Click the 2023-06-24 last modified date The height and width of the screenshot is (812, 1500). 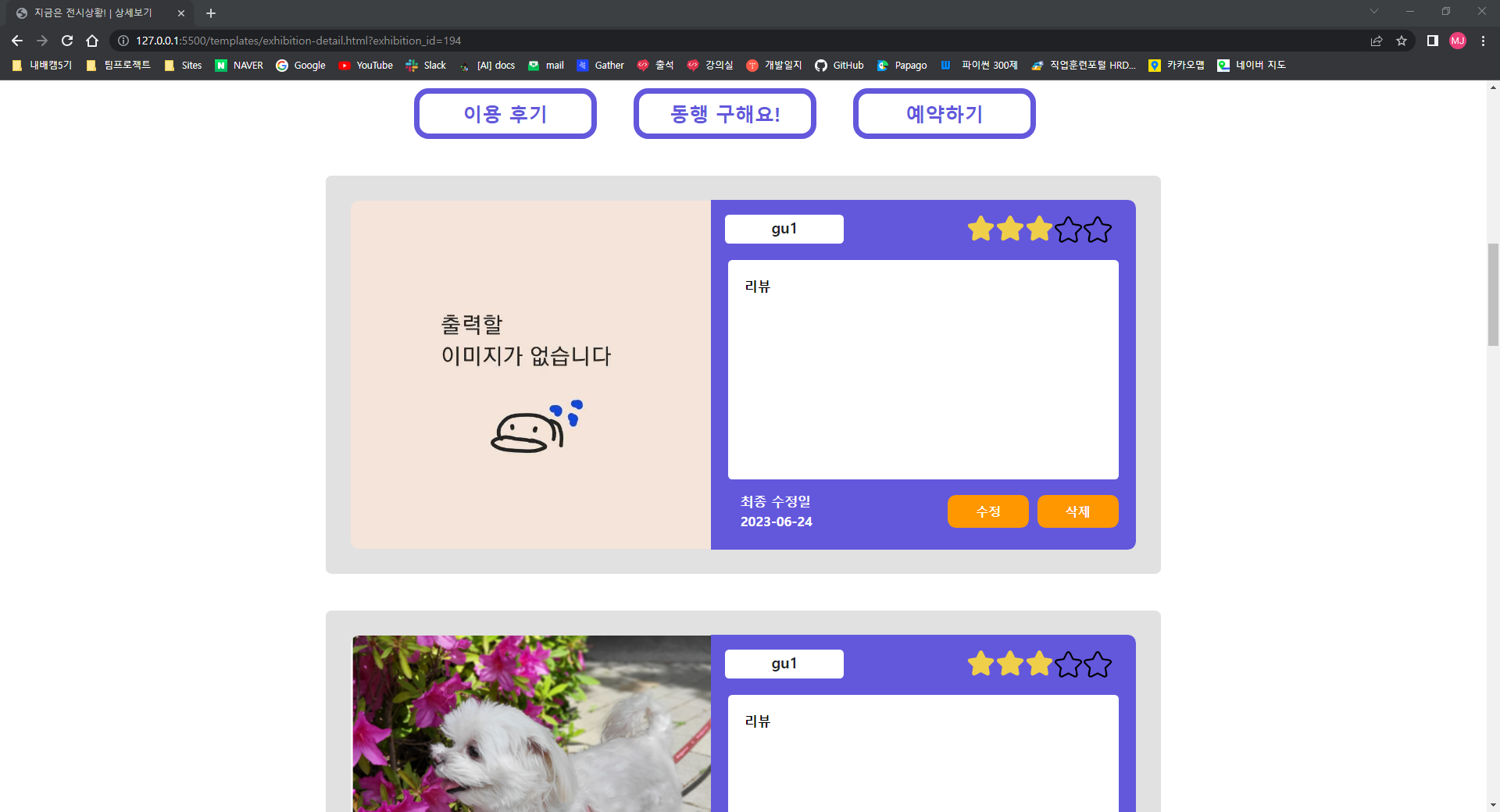(x=777, y=522)
